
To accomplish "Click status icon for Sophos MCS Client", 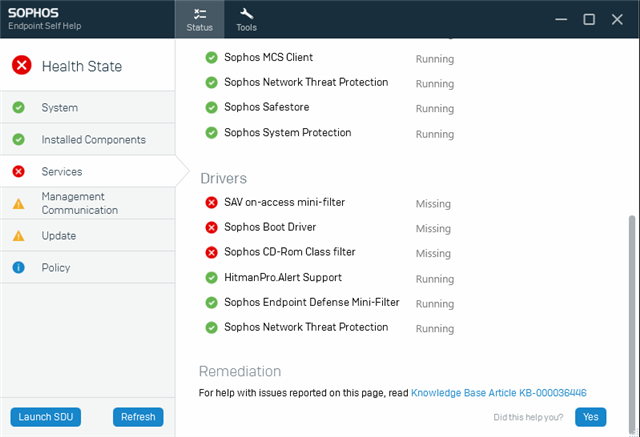I will click(211, 58).
